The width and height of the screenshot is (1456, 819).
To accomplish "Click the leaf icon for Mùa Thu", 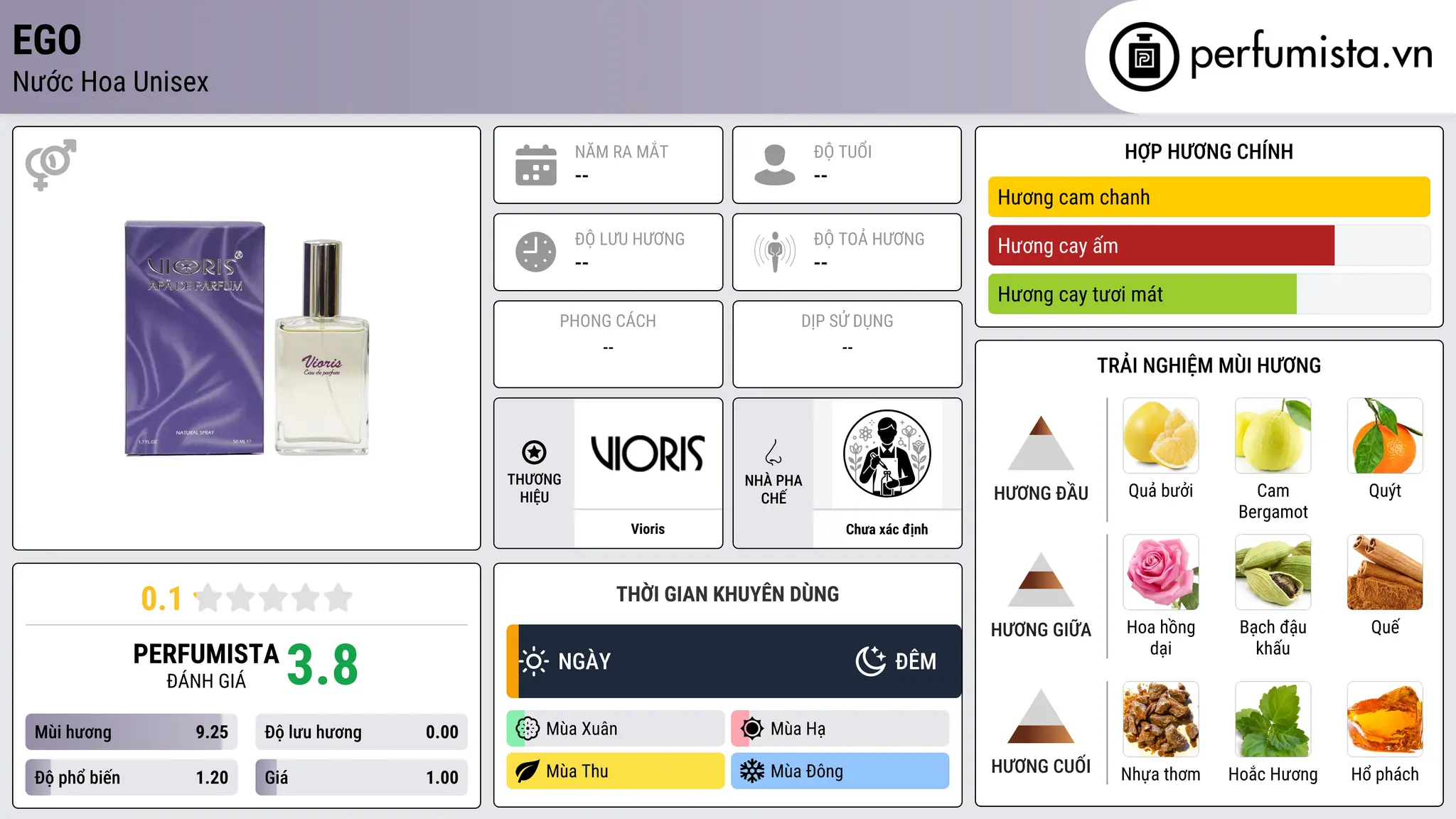I will (528, 771).
